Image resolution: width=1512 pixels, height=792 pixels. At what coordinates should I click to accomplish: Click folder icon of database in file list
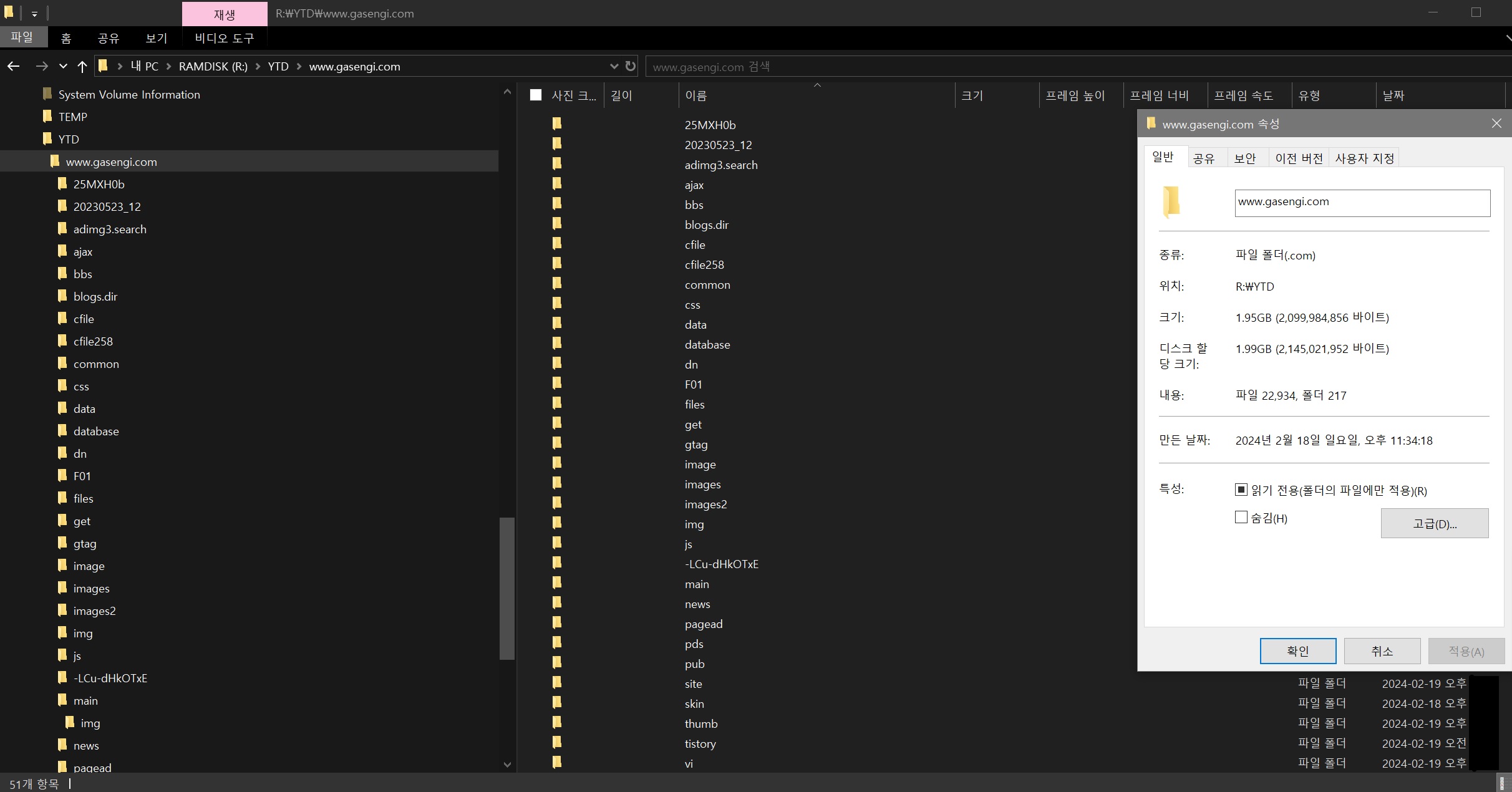[557, 343]
